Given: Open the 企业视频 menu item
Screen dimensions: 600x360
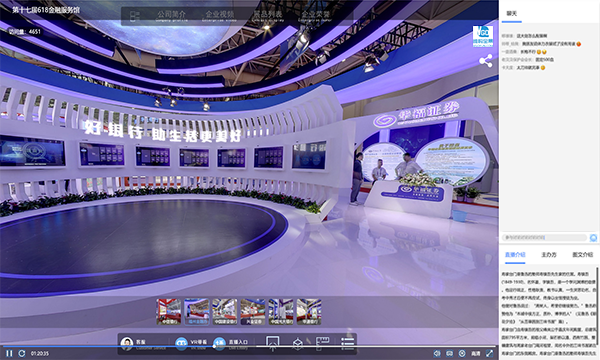Looking at the screenshot, I should click(220, 15).
